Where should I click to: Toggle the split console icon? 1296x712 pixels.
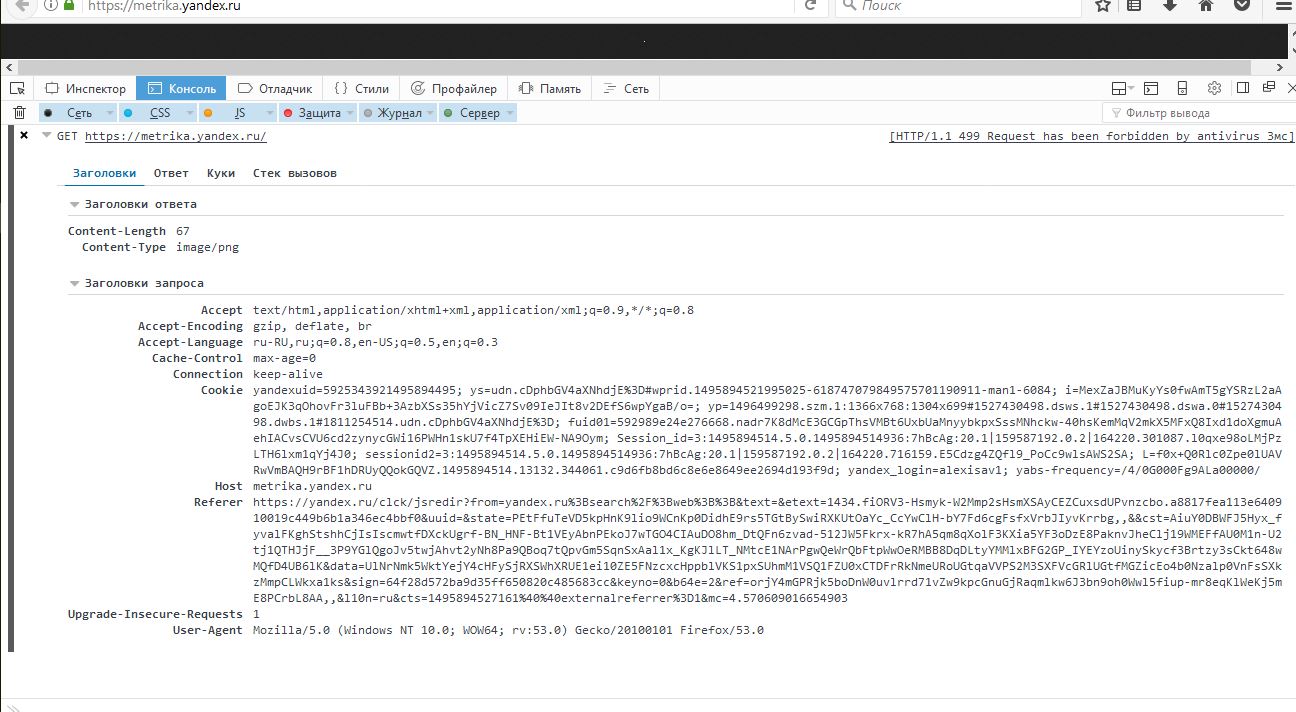[1151, 88]
